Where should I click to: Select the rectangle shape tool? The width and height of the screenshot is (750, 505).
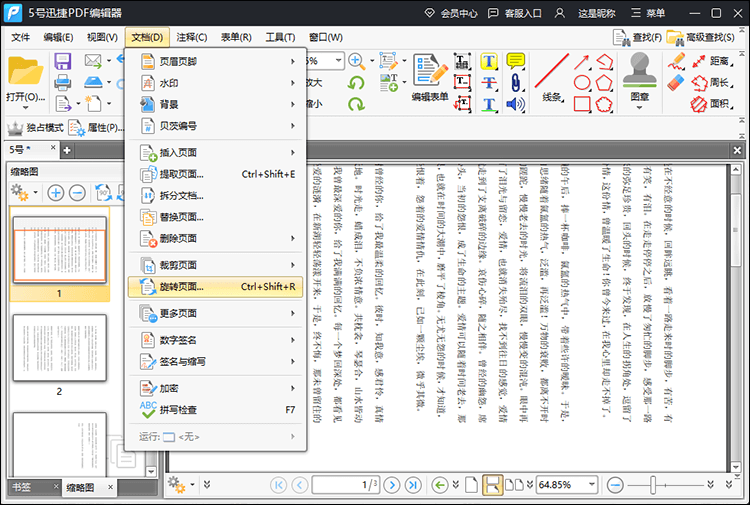click(x=582, y=104)
